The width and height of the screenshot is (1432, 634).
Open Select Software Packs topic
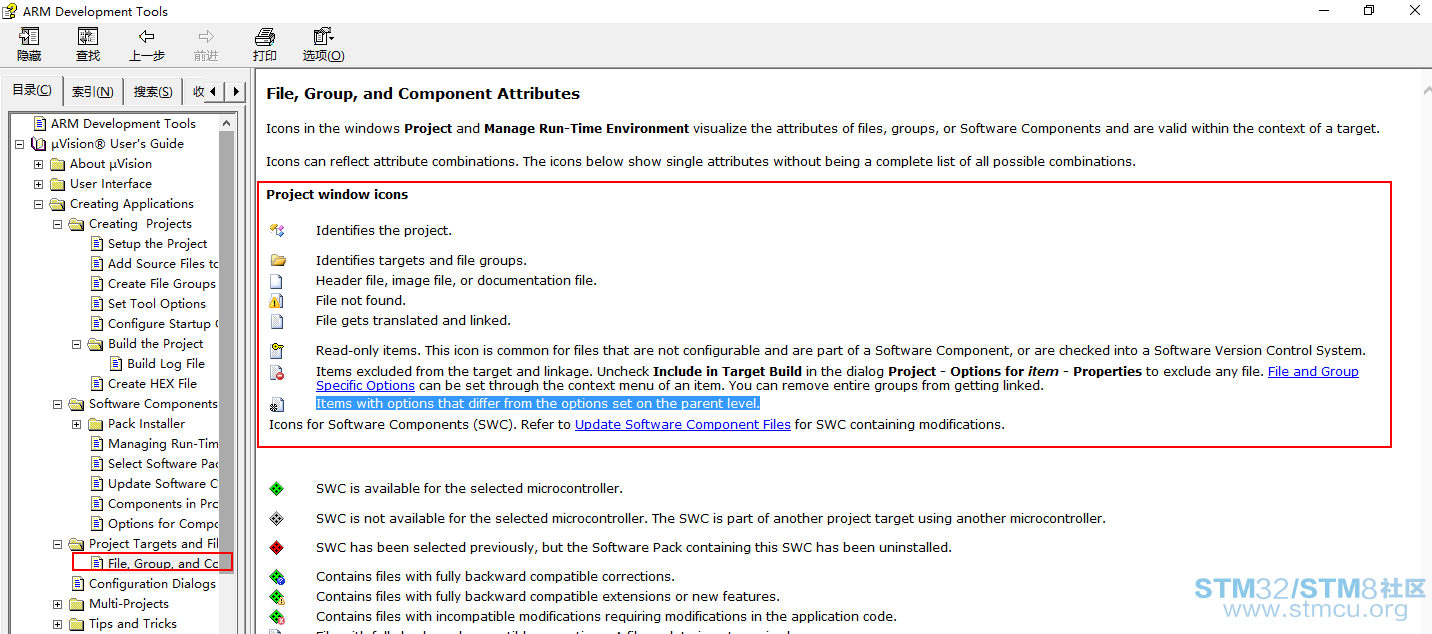[162, 464]
